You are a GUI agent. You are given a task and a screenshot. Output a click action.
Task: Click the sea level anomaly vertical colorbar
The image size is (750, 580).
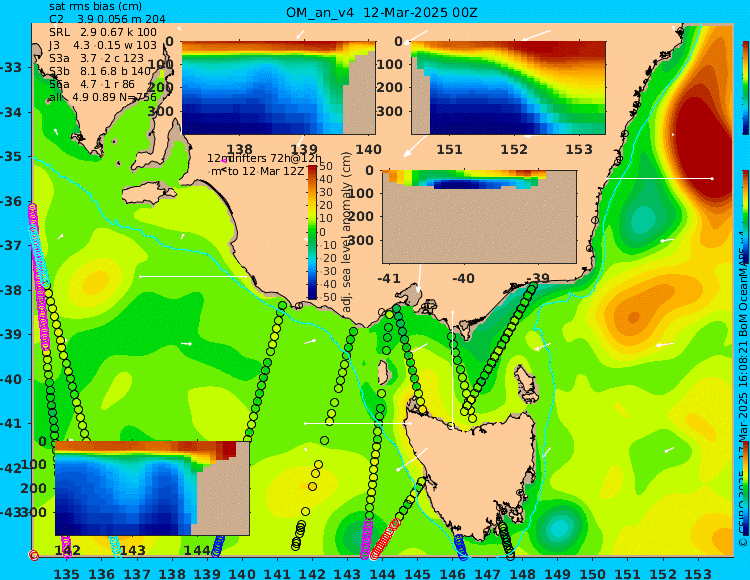click(x=312, y=232)
